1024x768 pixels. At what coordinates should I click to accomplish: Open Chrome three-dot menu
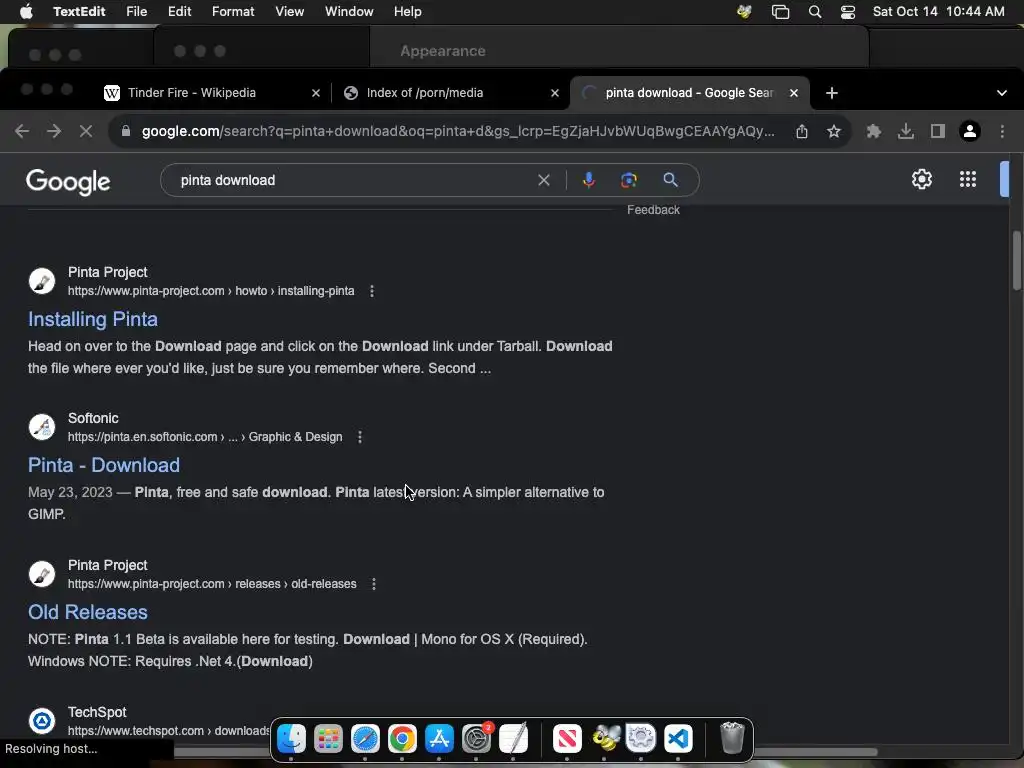coord(1002,131)
